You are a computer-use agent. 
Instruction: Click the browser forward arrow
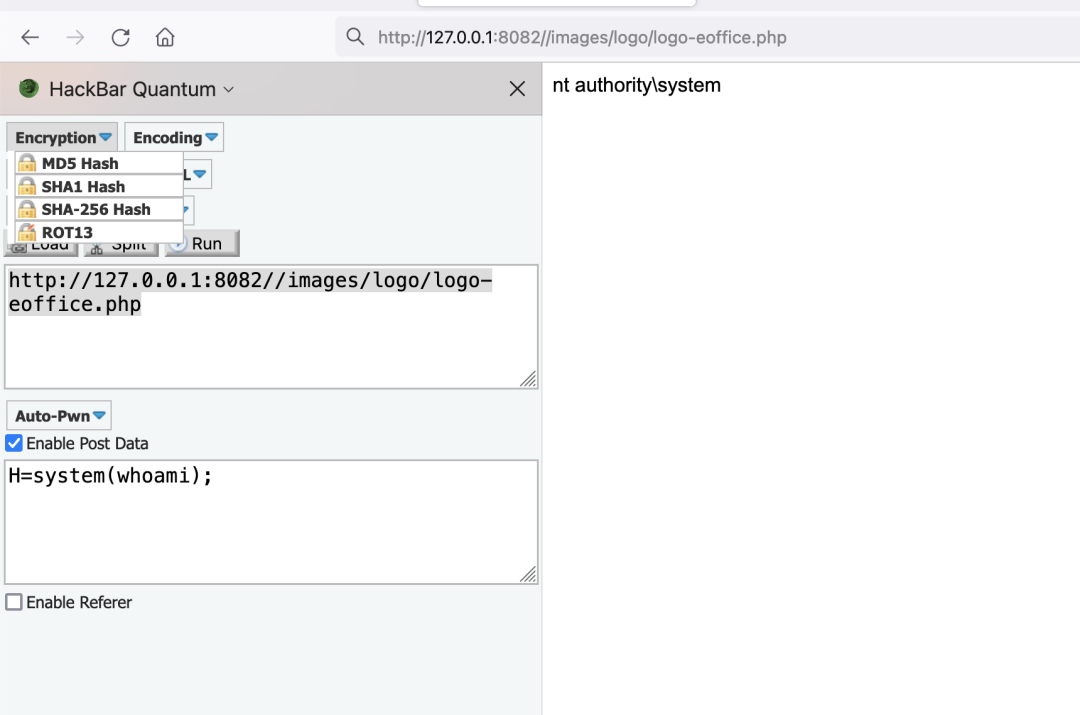(75, 37)
